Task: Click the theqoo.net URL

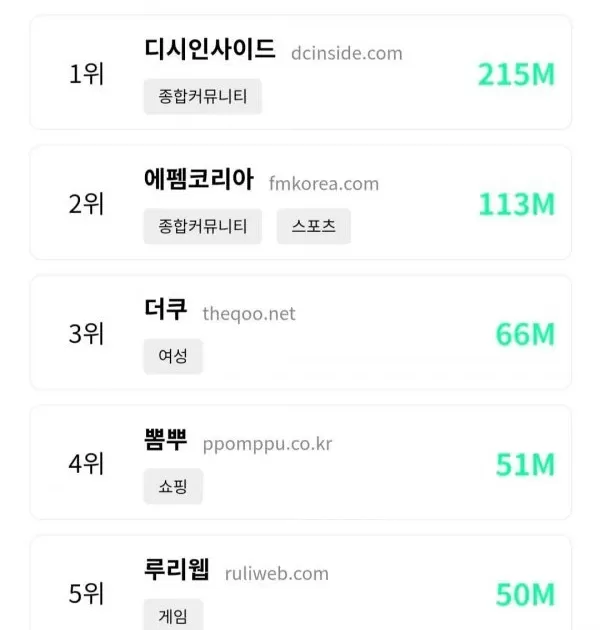Action: [249, 314]
